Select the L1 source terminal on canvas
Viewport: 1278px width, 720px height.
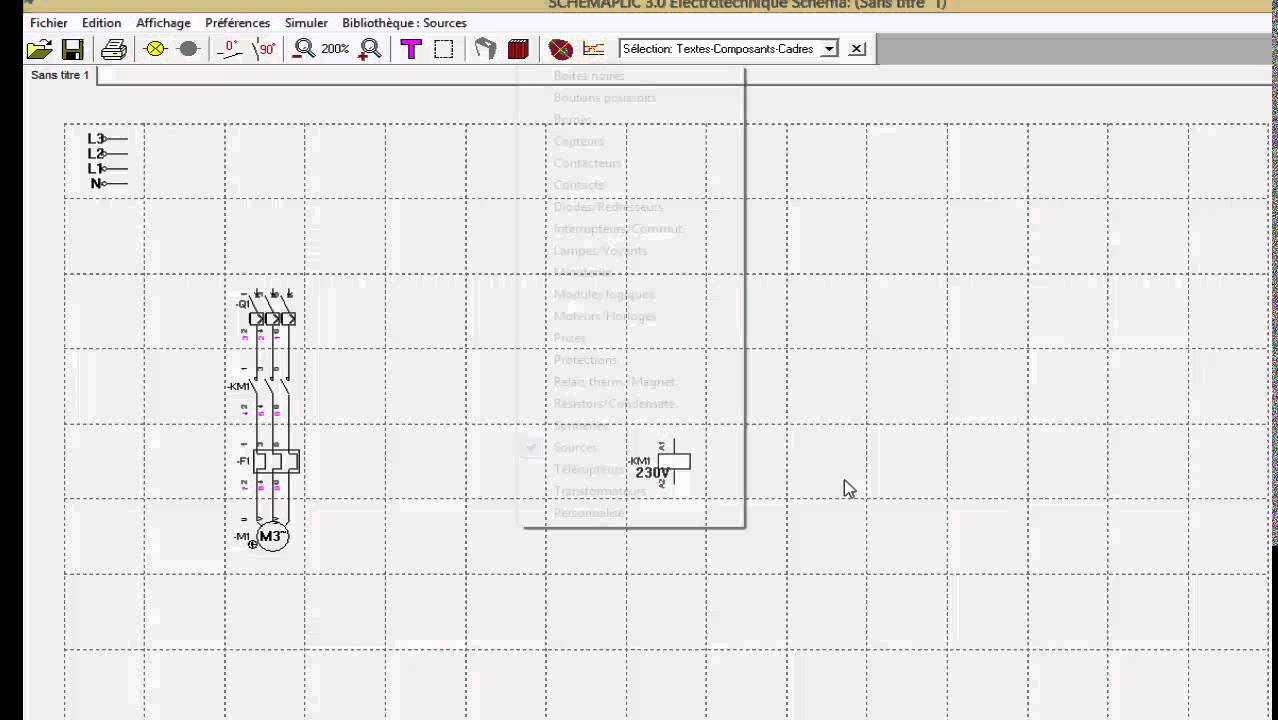click(x=107, y=169)
